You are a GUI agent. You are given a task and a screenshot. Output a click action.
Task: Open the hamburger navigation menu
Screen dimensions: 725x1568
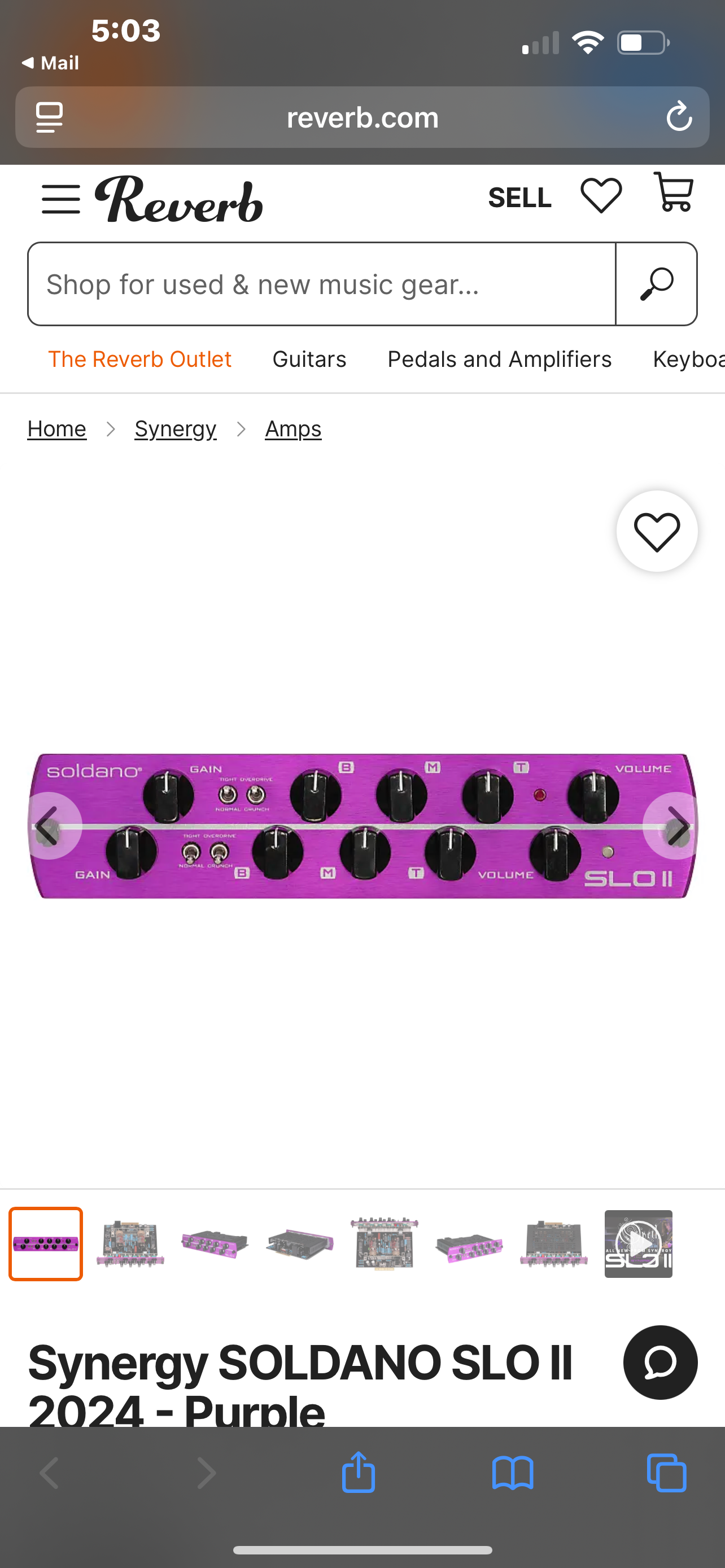(61, 200)
